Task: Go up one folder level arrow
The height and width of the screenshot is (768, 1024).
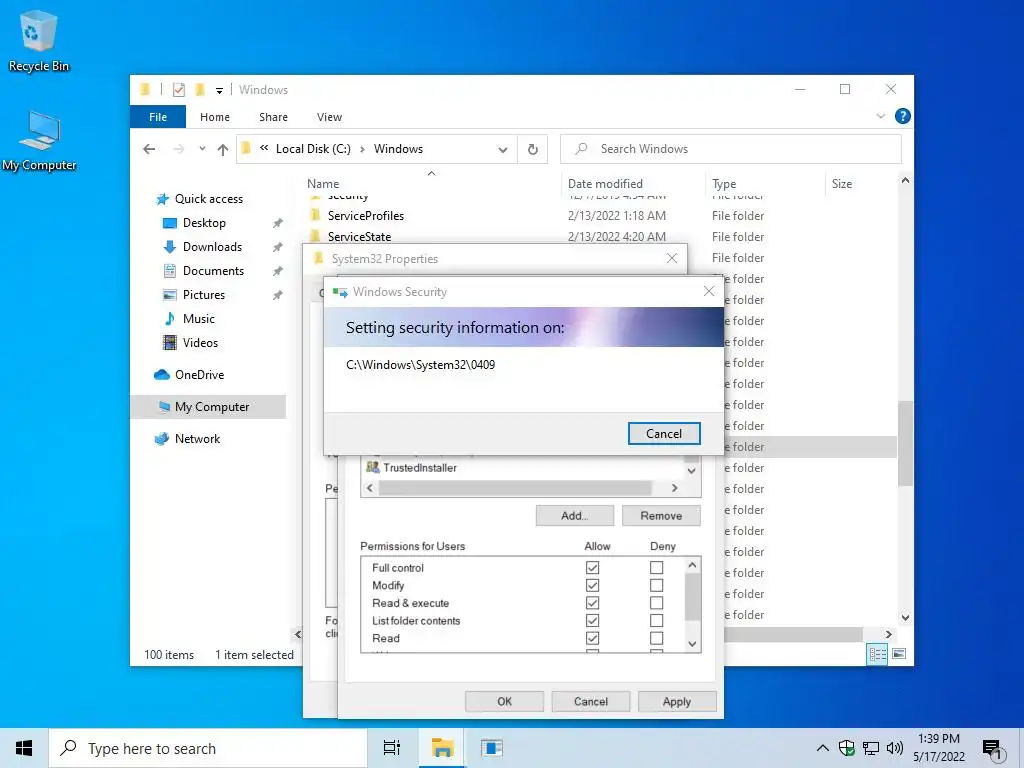Action: (223, 150)
